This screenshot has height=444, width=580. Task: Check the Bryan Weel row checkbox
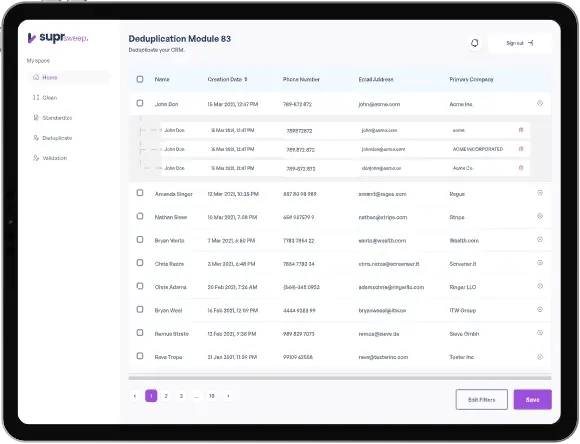tap(140, 309)
